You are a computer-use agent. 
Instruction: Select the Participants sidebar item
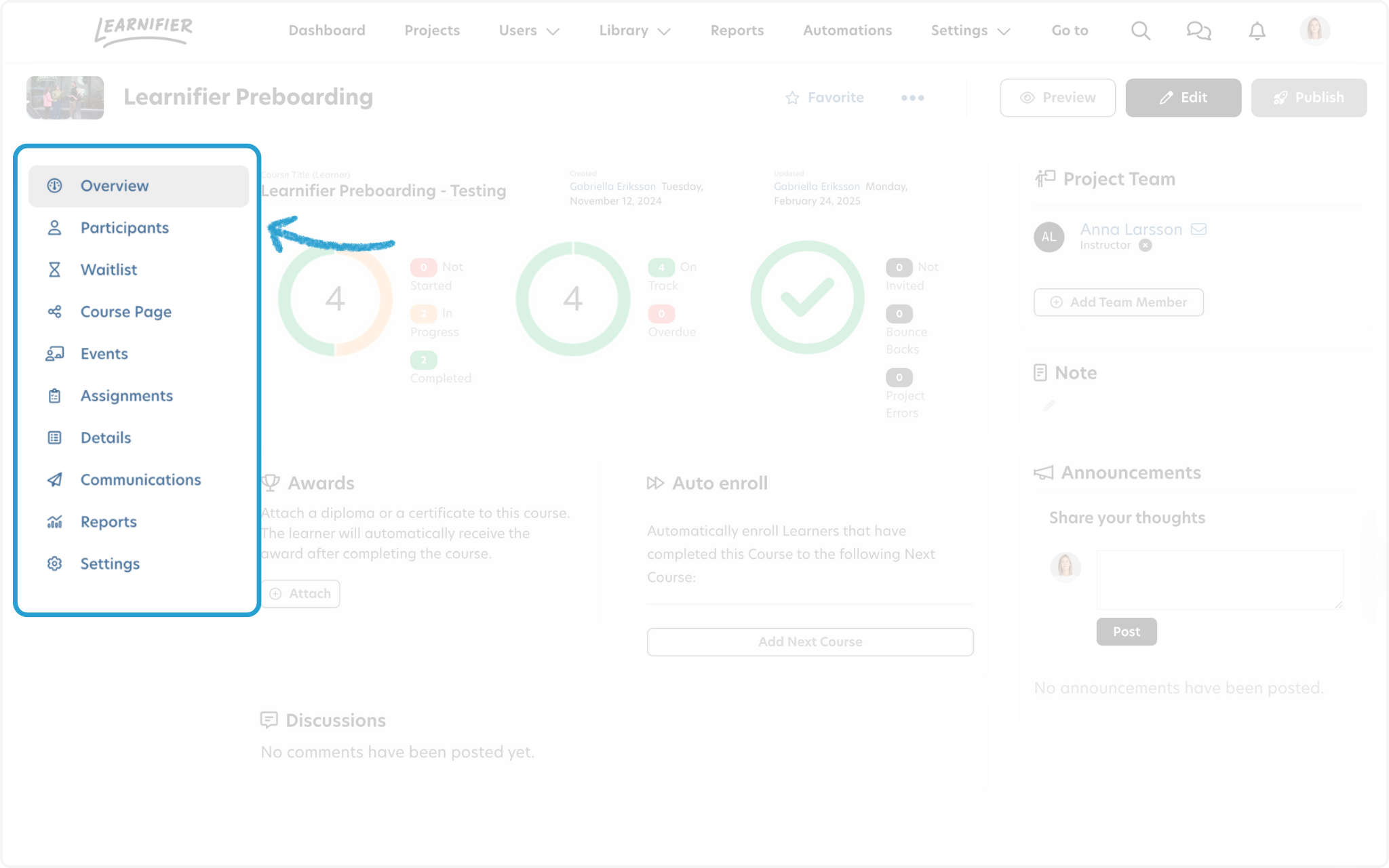(138, 228)
